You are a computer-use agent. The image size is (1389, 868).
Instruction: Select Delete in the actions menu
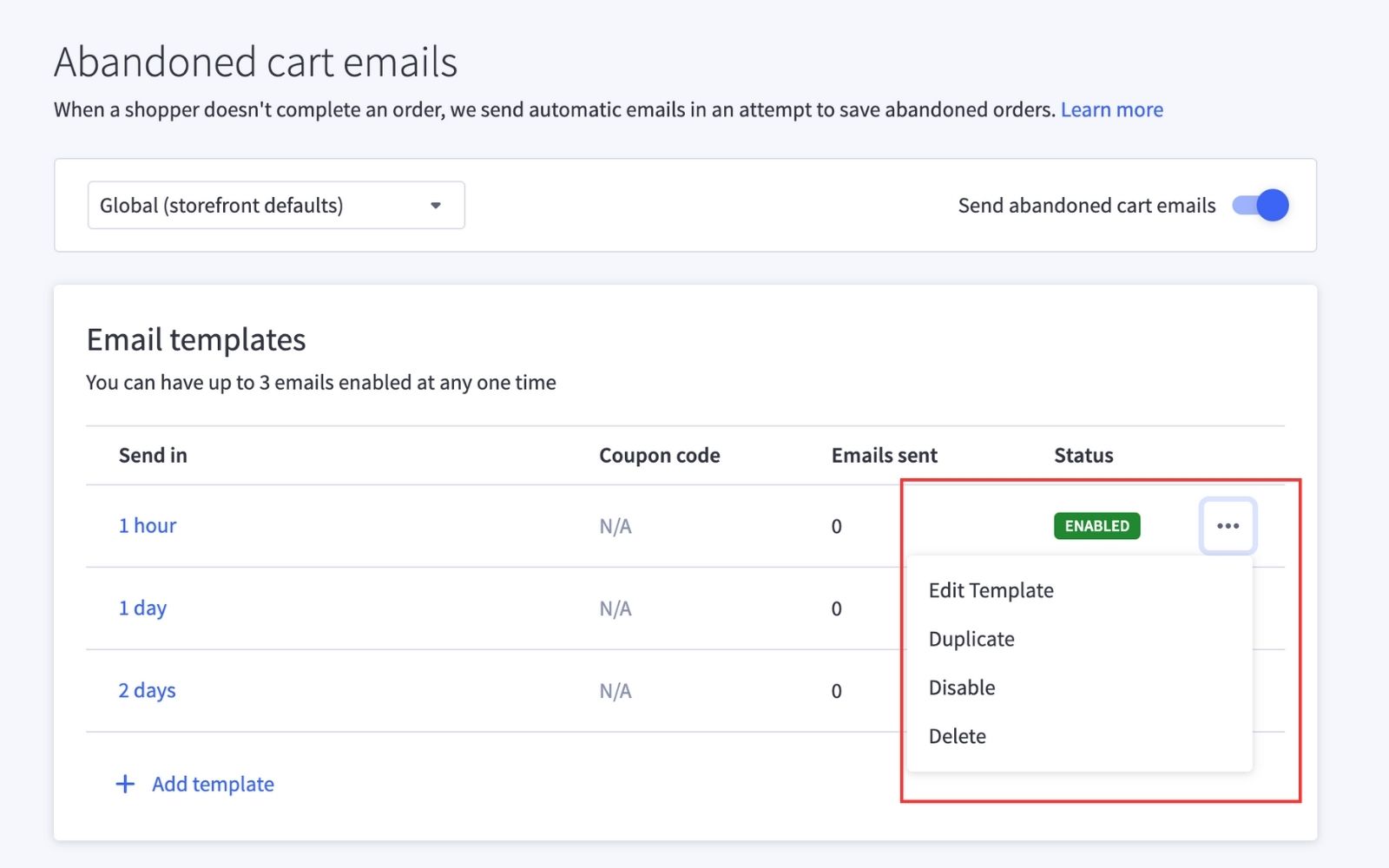pos(958,736)
